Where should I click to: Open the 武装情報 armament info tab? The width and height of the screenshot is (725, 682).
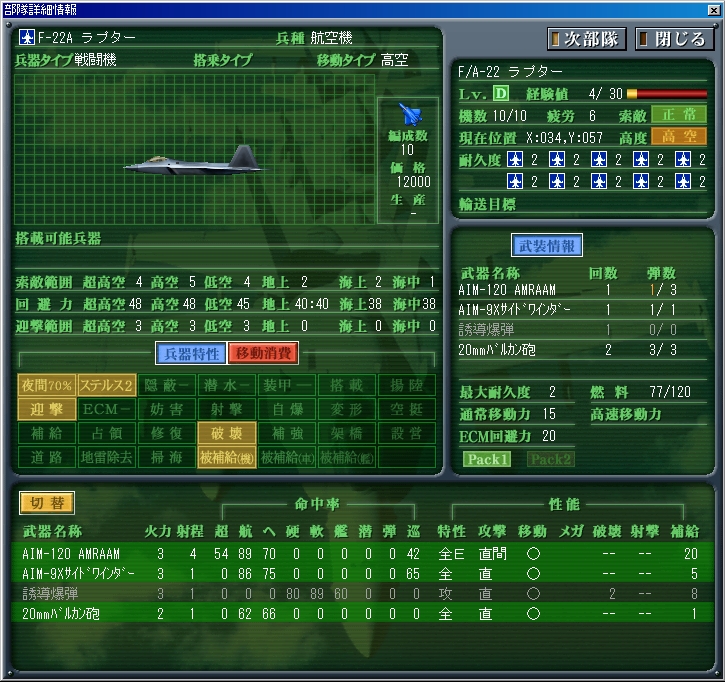tap(547, 246)
